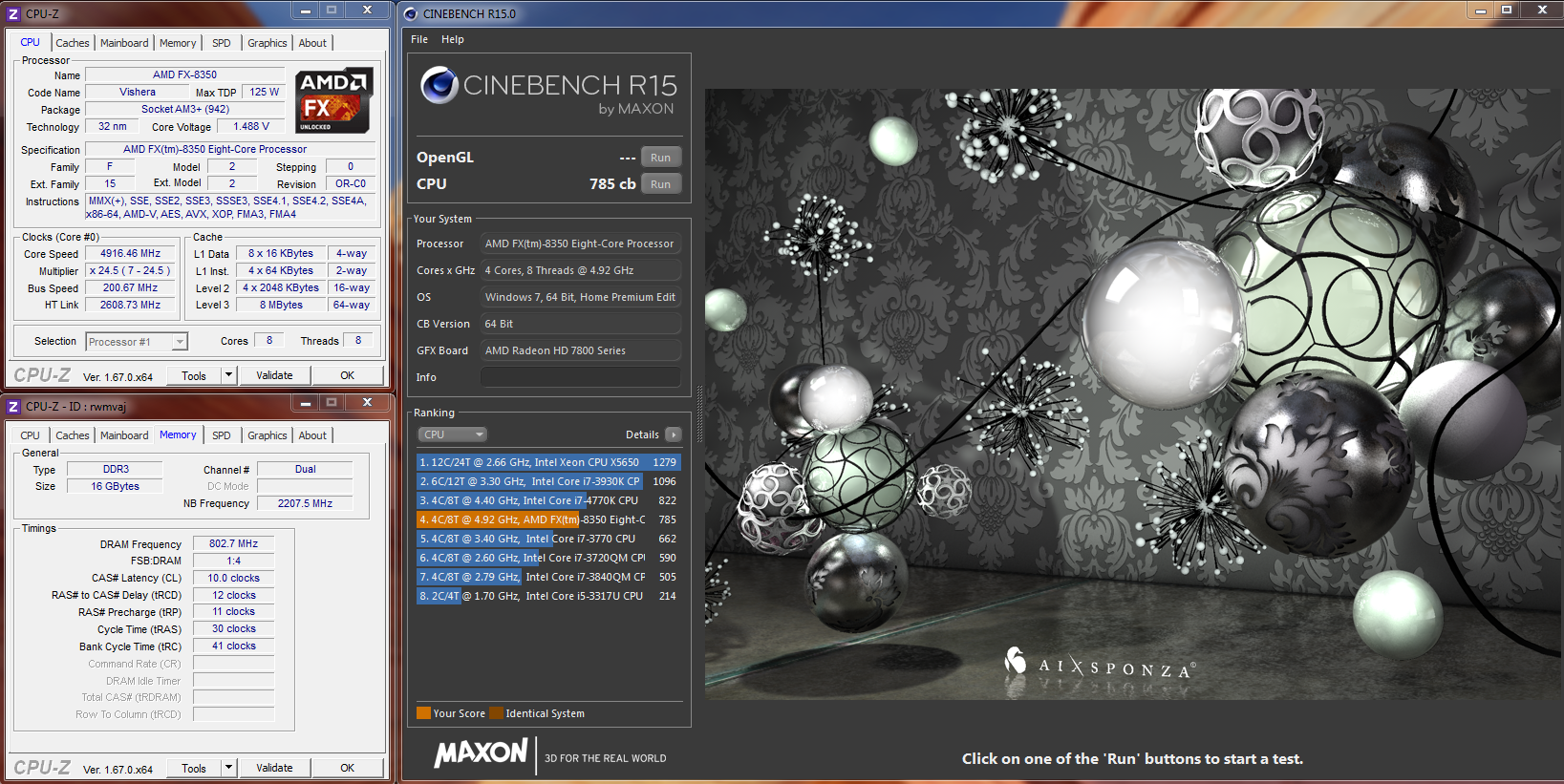This screenshot has width=1564, height=784.
Task: Select Mainboard tab in bottom CPU-Z window
Action: point(124,435)
